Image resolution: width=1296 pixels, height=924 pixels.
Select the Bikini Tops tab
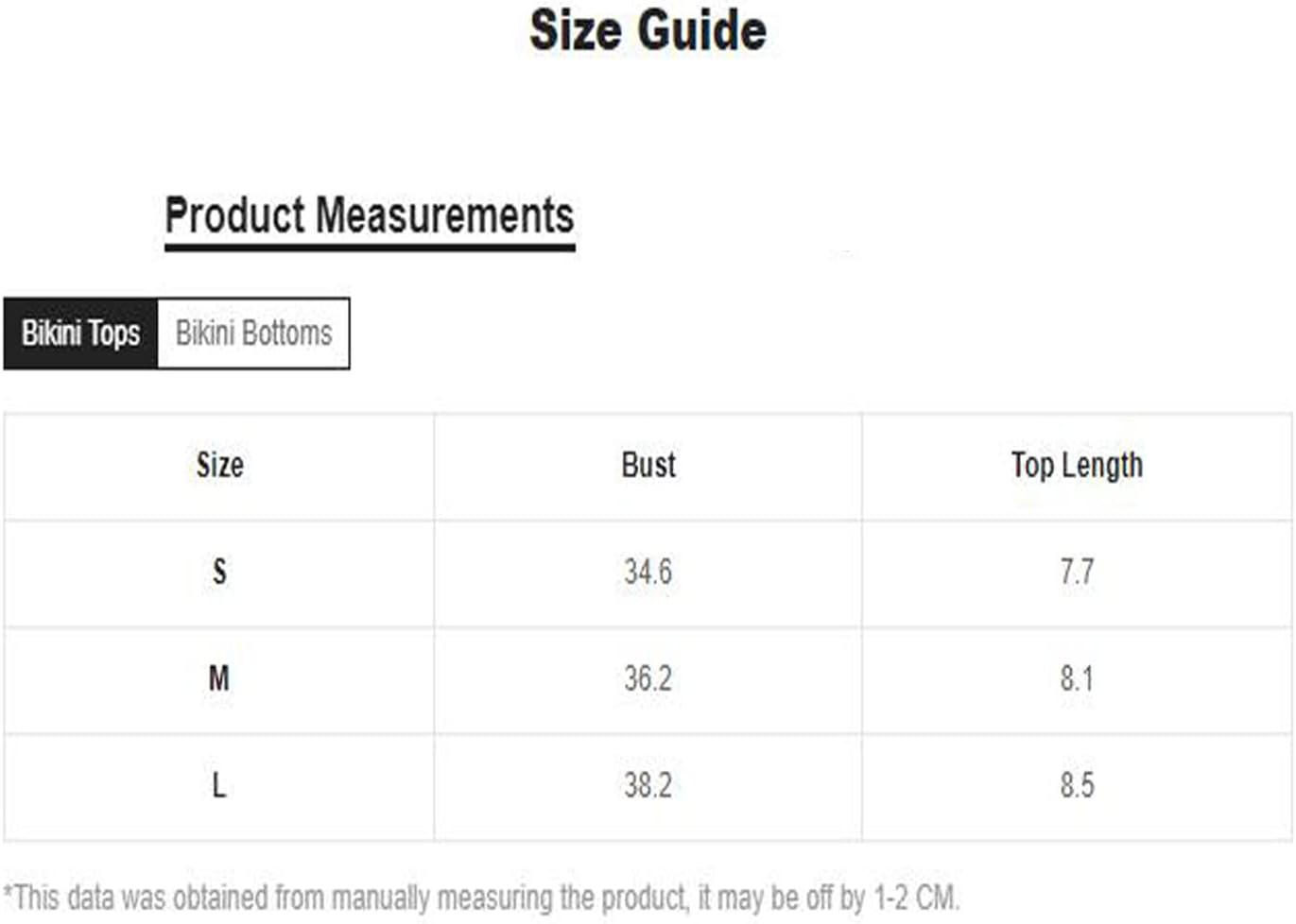pos(80,334)
